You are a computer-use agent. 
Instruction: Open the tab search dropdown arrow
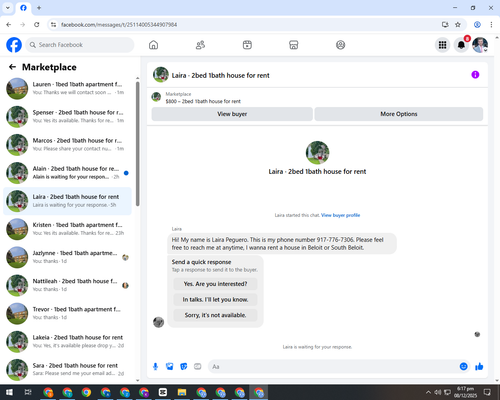(8, 8)
